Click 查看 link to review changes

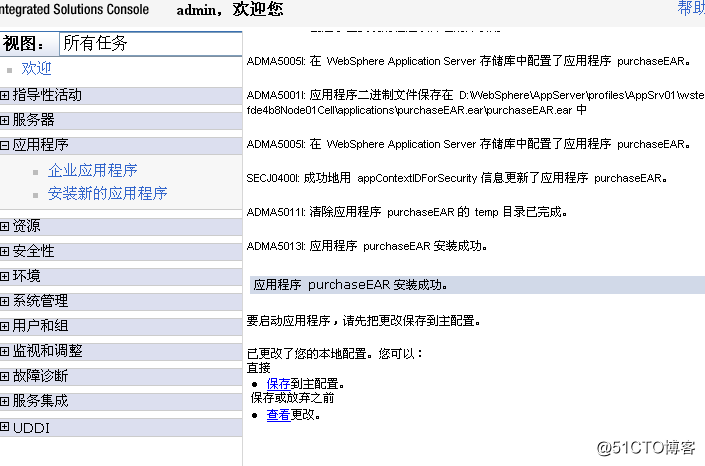278,415
